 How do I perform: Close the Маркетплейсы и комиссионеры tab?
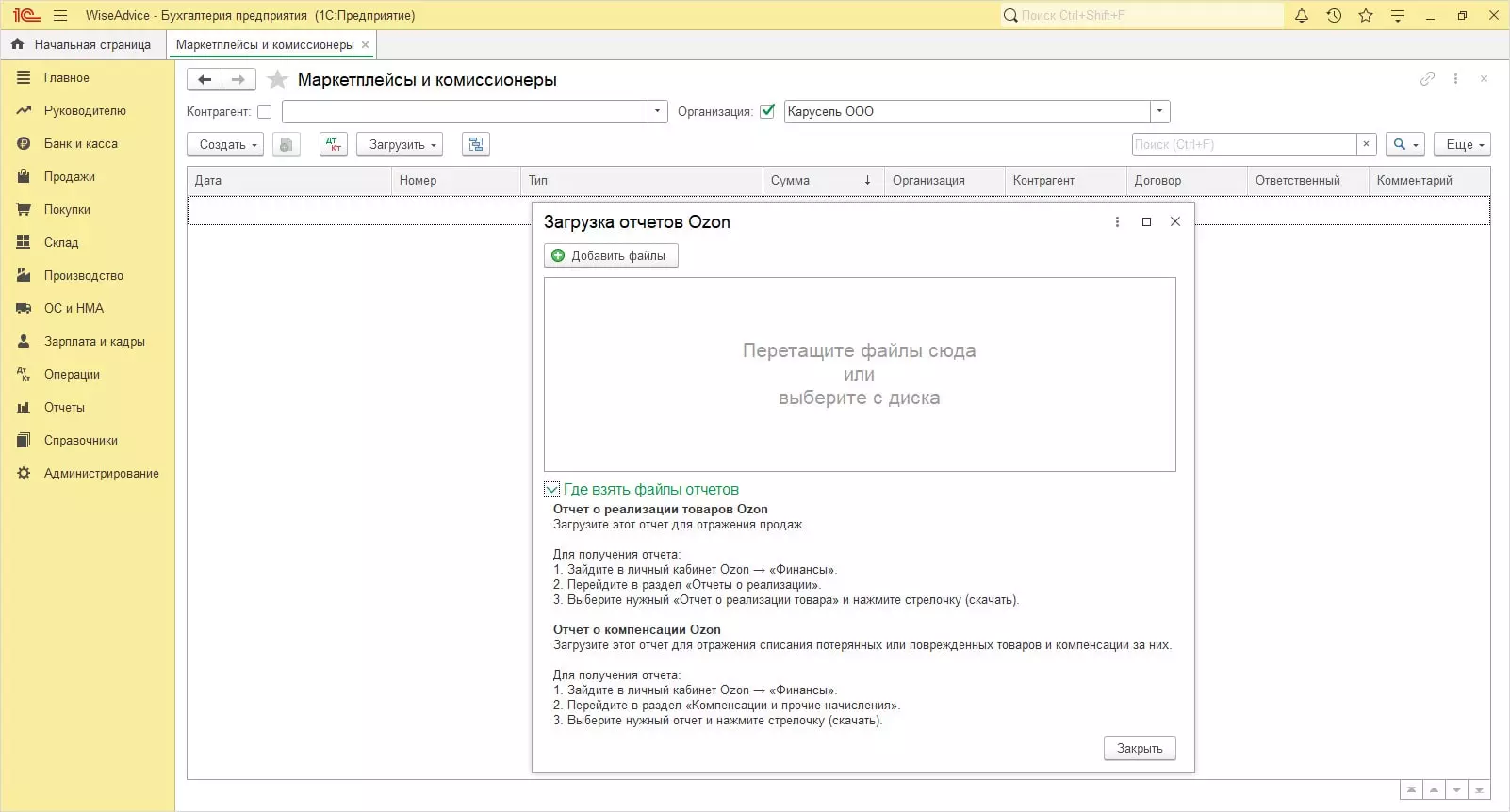click(366, 44)
